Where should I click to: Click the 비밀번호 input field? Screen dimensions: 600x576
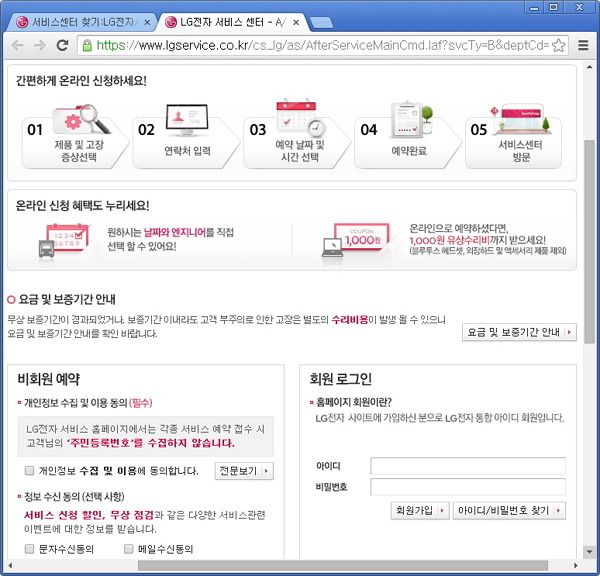pyautogui.click(x=468, y=487)
